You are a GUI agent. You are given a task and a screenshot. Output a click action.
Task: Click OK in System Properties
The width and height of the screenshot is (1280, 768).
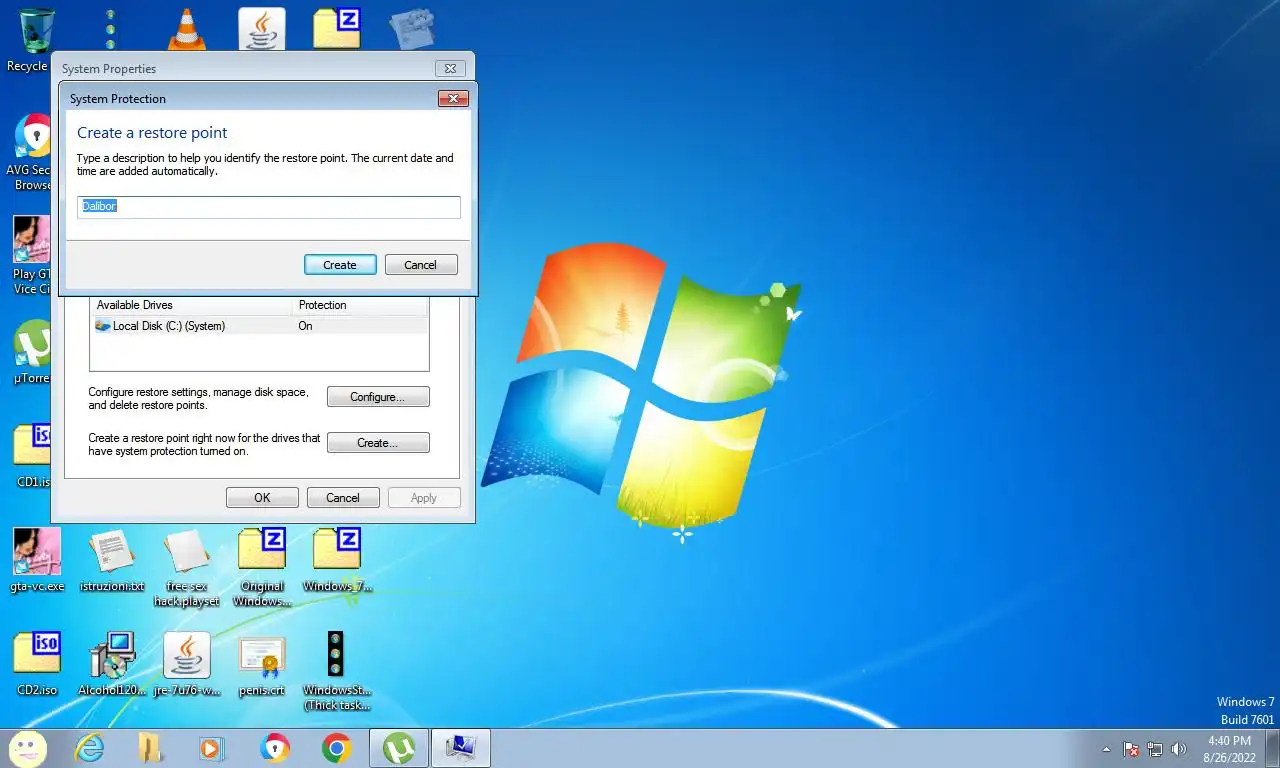point(262,498)
